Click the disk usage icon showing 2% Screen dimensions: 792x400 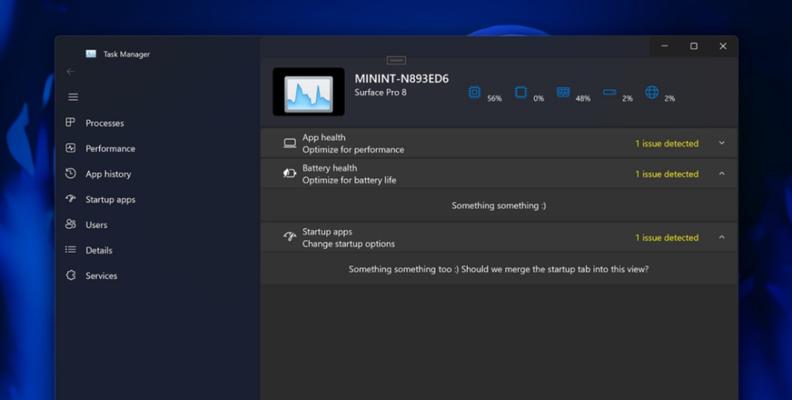610,92
